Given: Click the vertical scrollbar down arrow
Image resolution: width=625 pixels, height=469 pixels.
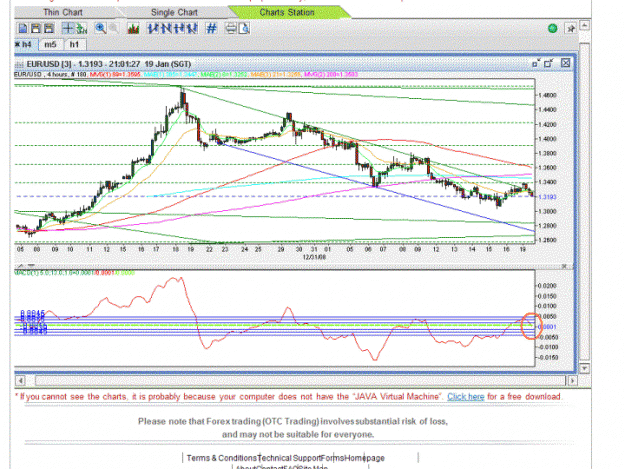Looking at the screenshot, I should 584,368.
